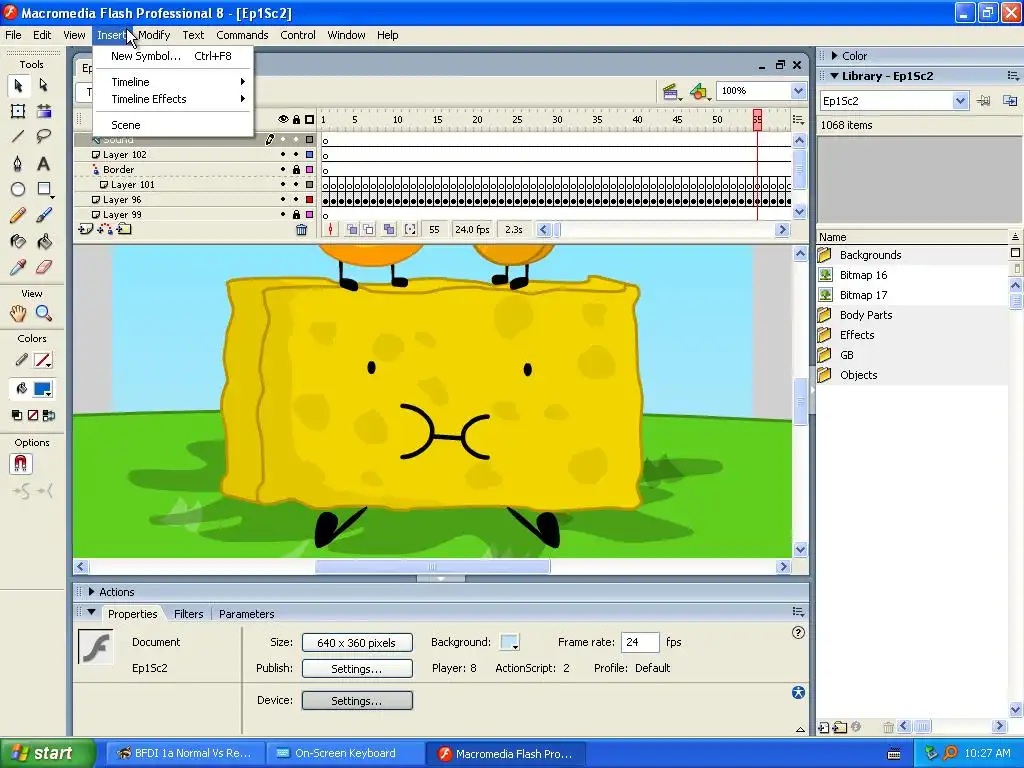Click the Properties help question mark button
The image size is (1024, 768).
[798, 632]
